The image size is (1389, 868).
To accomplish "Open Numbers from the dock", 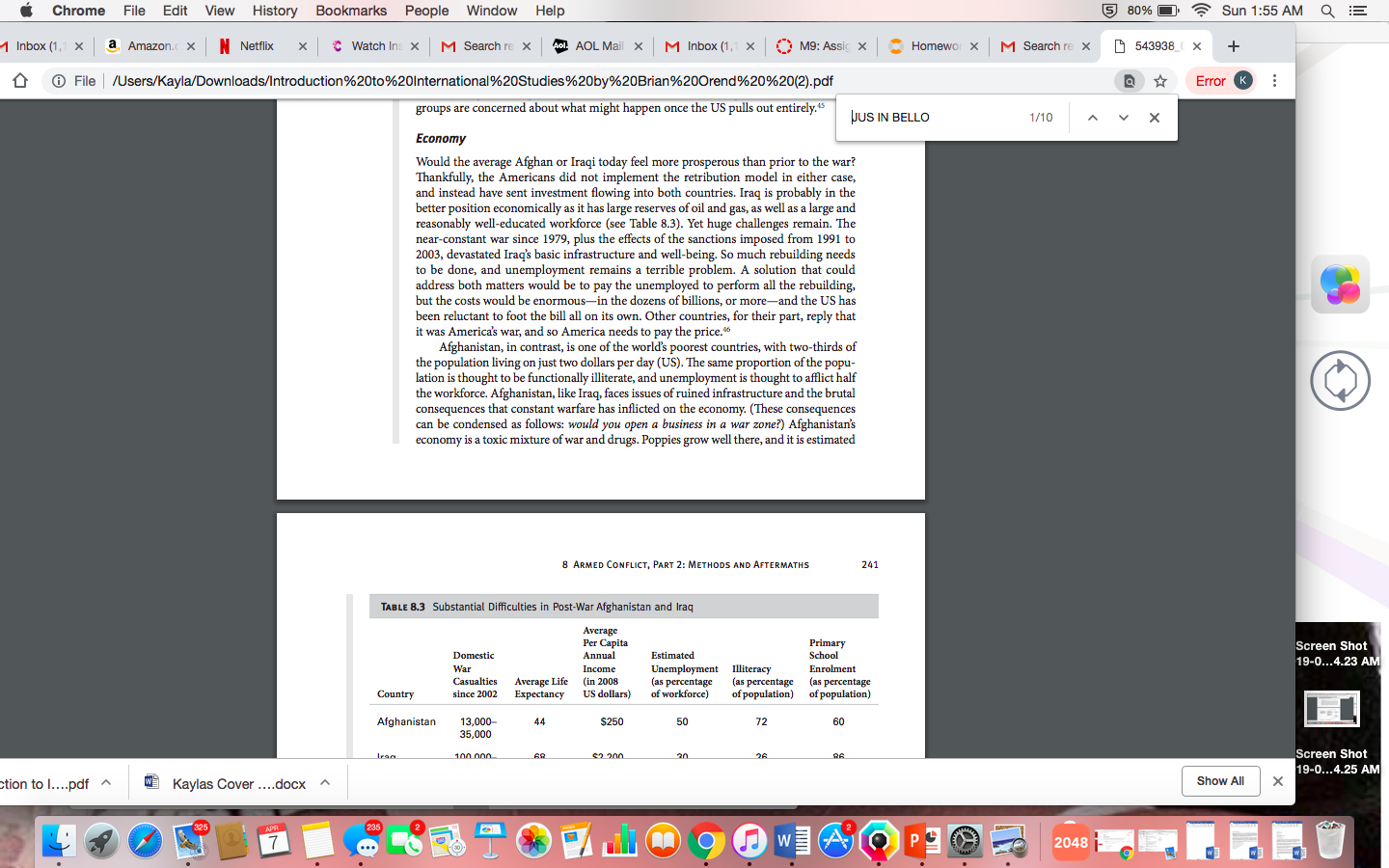I will (x=619, y=841).
